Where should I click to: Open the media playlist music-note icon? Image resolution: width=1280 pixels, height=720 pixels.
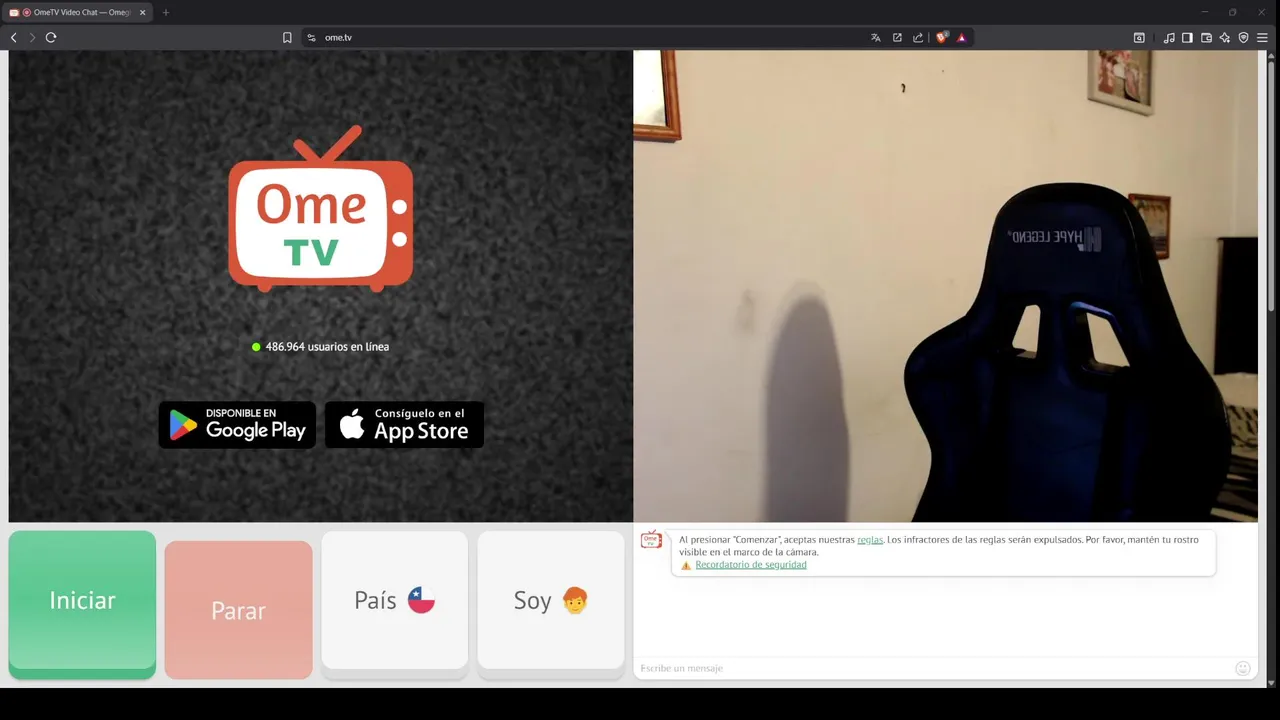coord(1169,37)
